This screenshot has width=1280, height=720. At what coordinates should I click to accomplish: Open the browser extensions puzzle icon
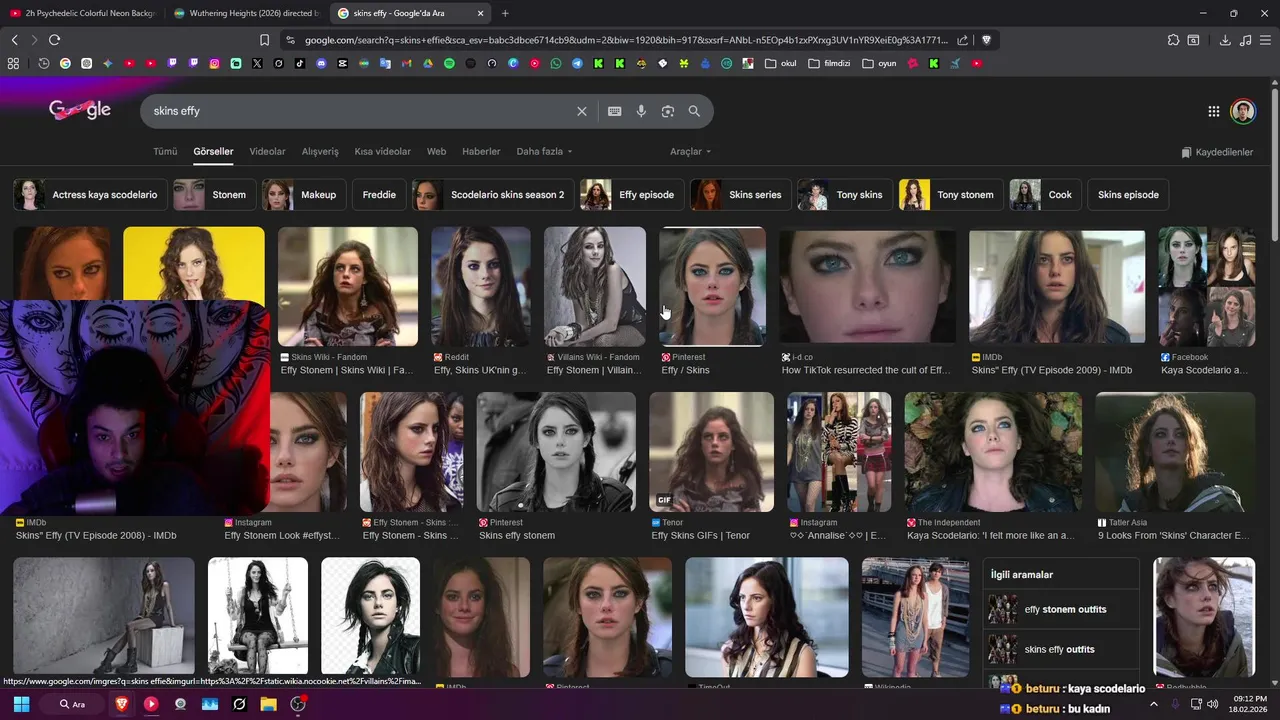1173,40
